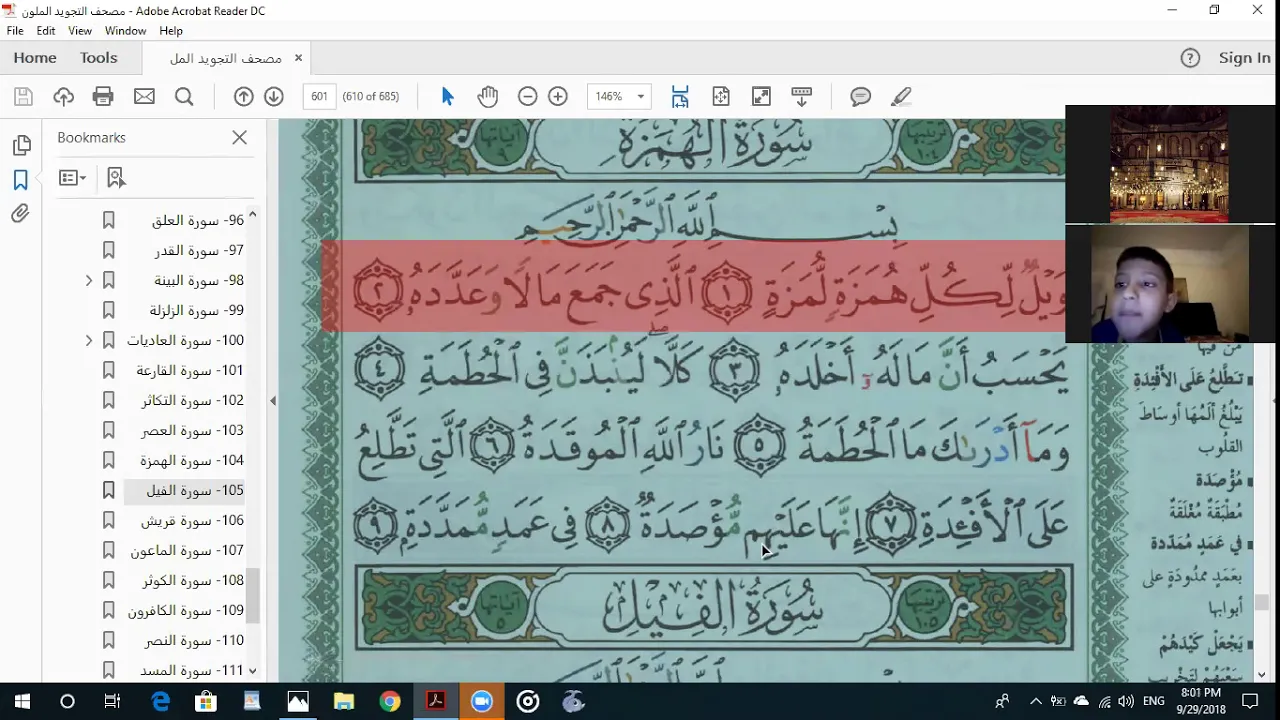1280x720 pixels.
Task: Select bookmark 107- سورة الماعون
Action: point(187,550)
